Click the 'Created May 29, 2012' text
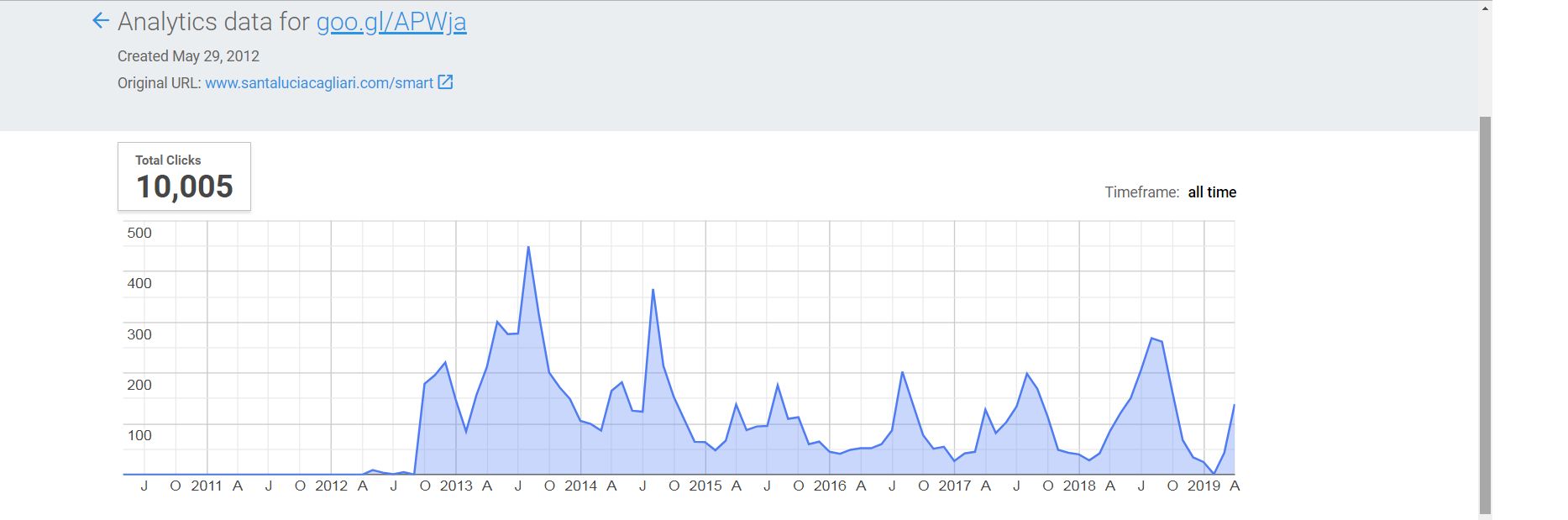This screenshot has height=520, width=1568. click(x=188, y=56)
